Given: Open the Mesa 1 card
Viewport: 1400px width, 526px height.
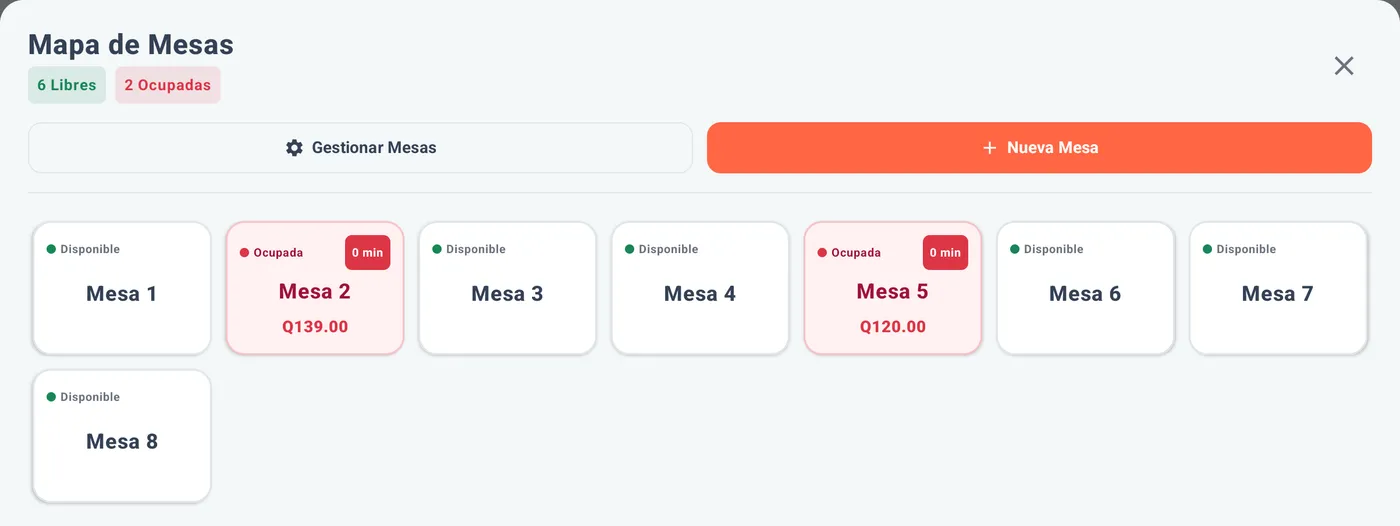Looking at the screenshot, I should pyautogui.click(x=122, y=288).
